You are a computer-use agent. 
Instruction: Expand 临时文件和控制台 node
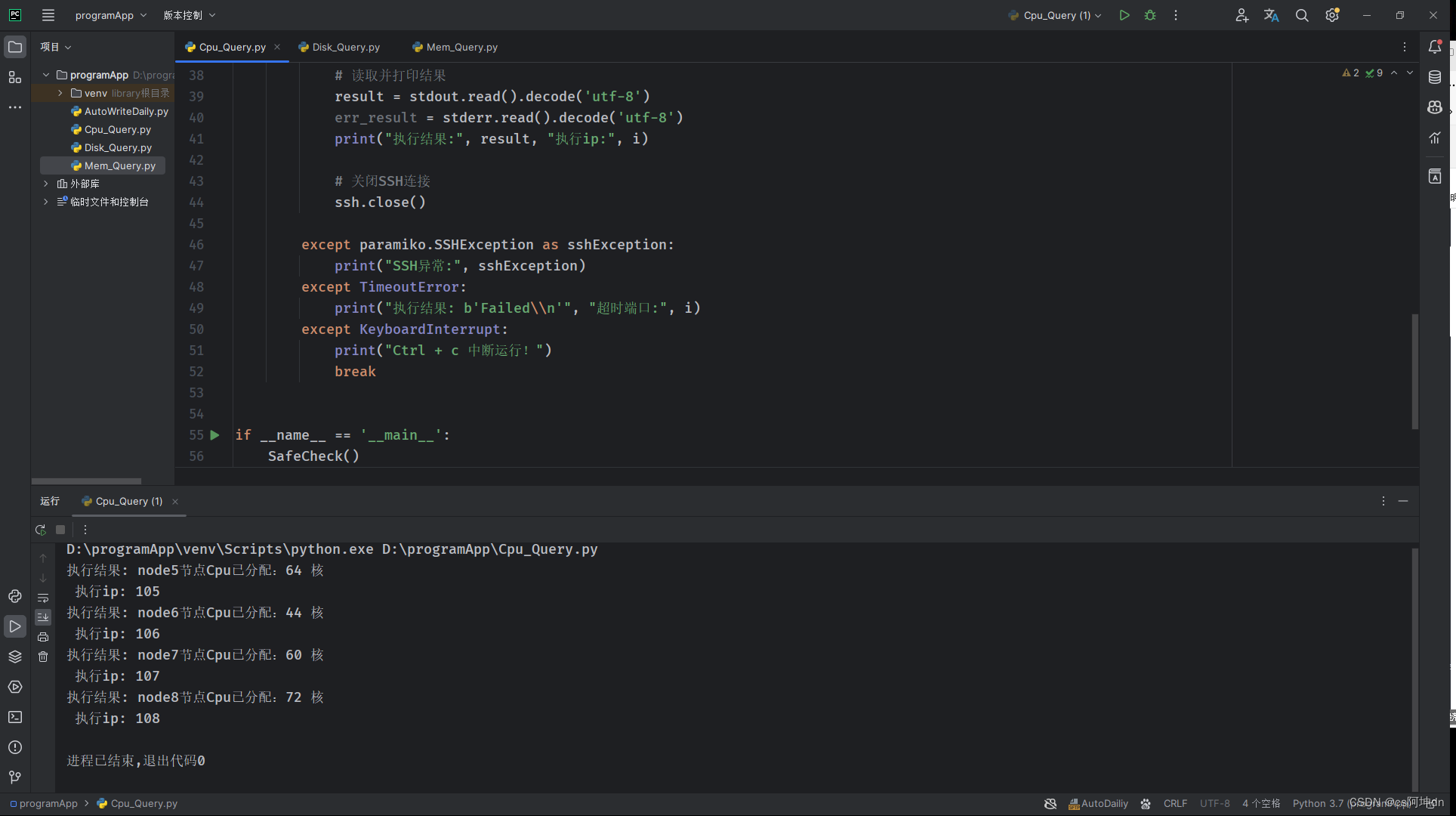coord(46,202)
